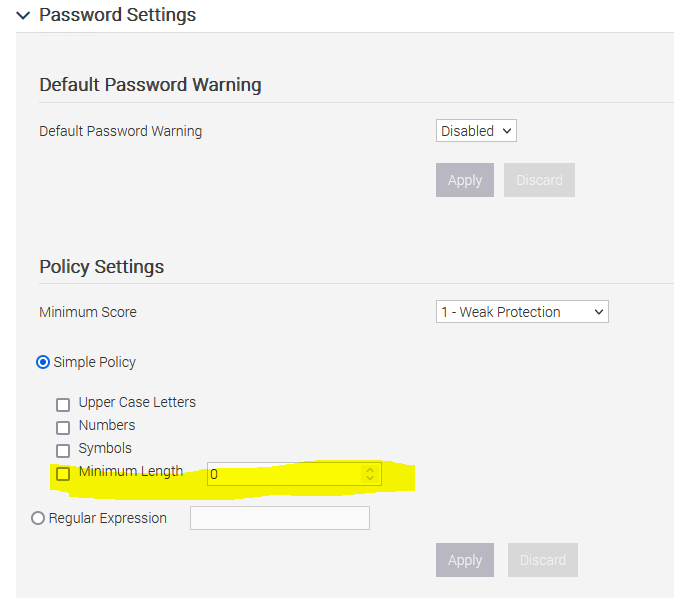Apply the Policy Settings changes
The width and height of the screenshot is (674, 598).
[x=465, y=560]
